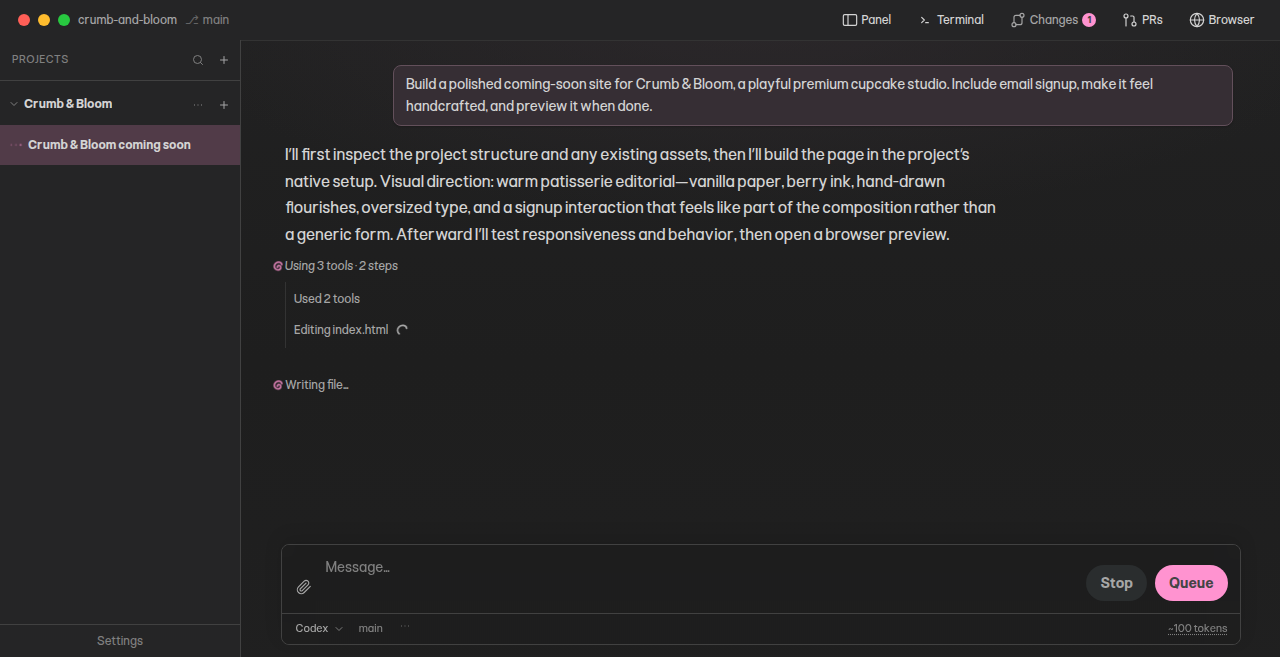Select the Crumb & Bloom coming soon thread
Screen dimensions: 1280x657
tap(120, 145)
